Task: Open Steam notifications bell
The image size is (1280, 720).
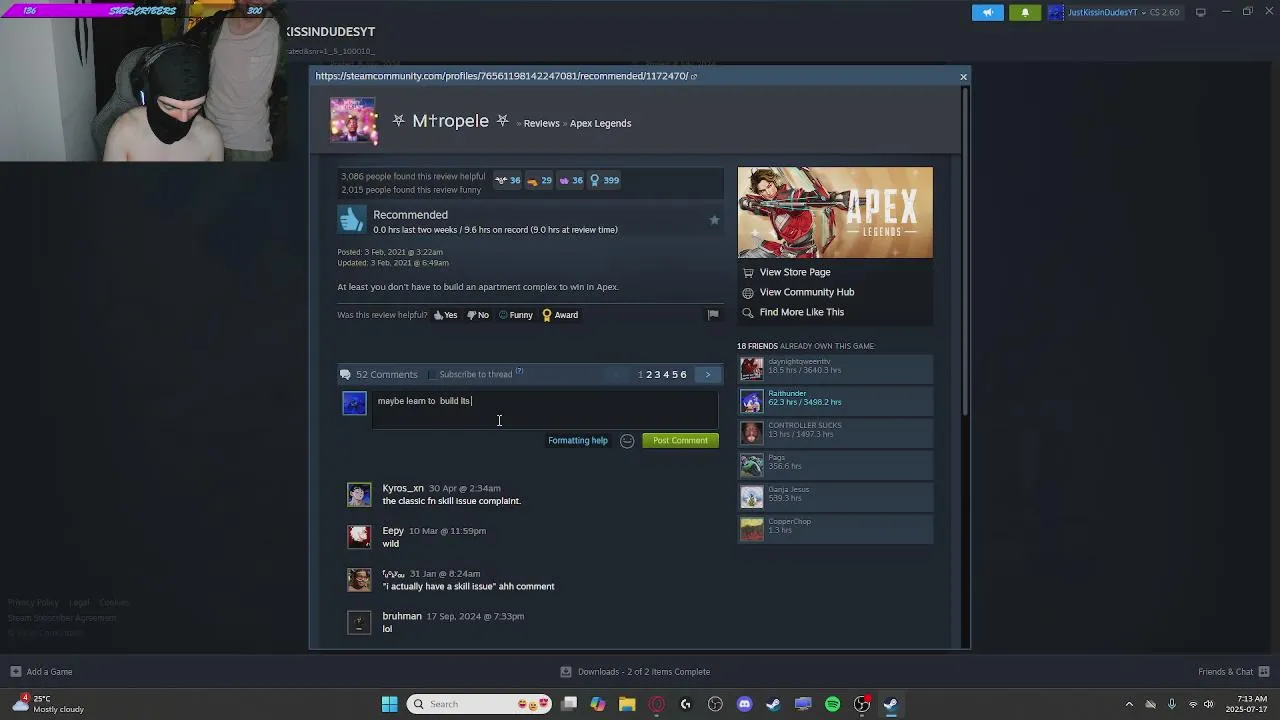Action: point(1025,12)
